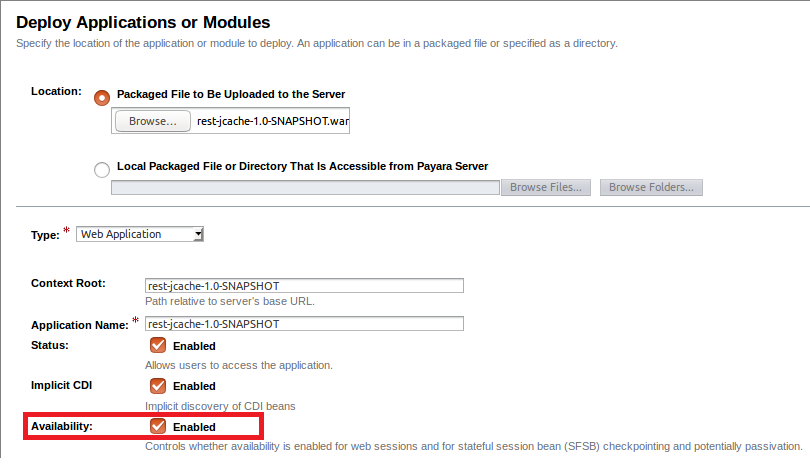The height and width of the screenshot is (471, 810).
Task: Toggle the Status Enabled checkbox
Action: click(x=158, y=345)
